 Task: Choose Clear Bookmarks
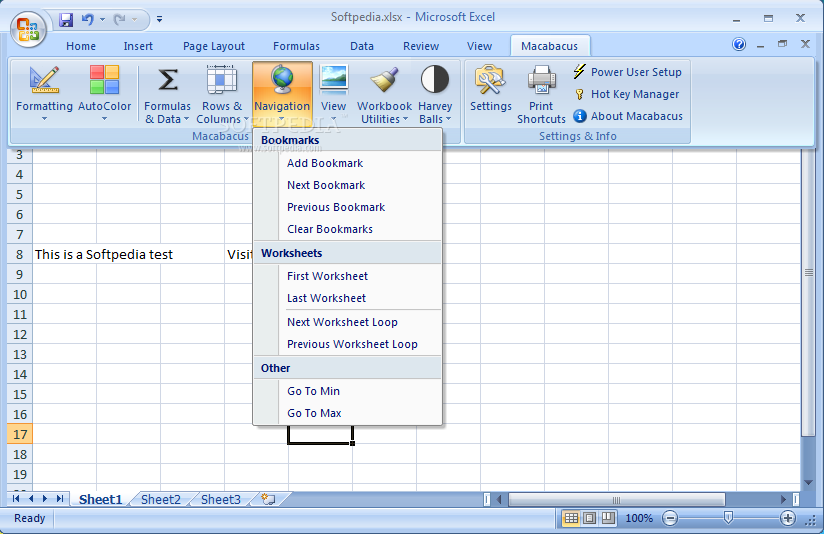[x=347, y=229]
